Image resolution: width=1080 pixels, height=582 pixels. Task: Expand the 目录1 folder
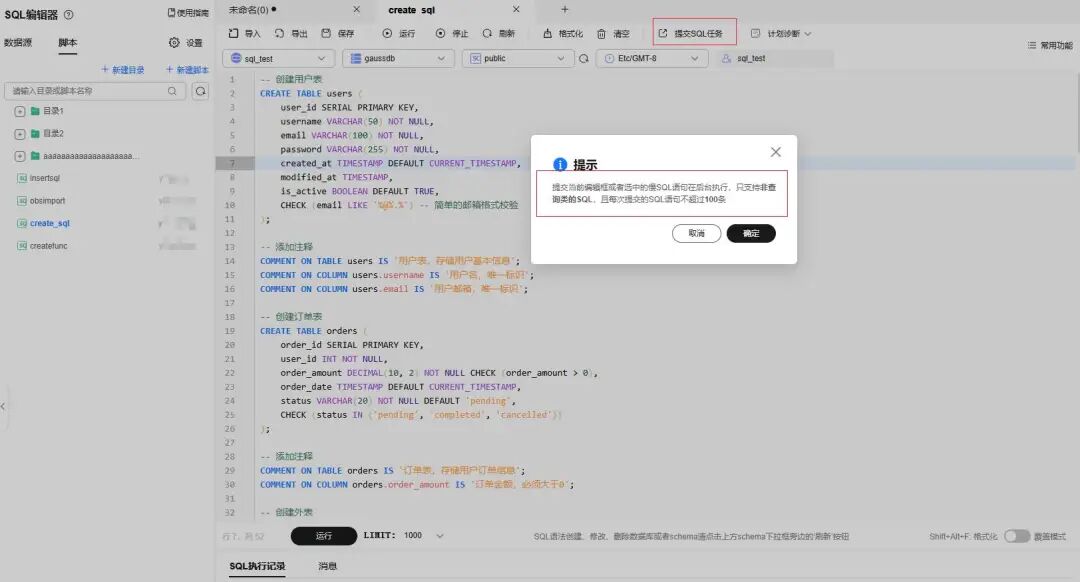click(20, 111)
